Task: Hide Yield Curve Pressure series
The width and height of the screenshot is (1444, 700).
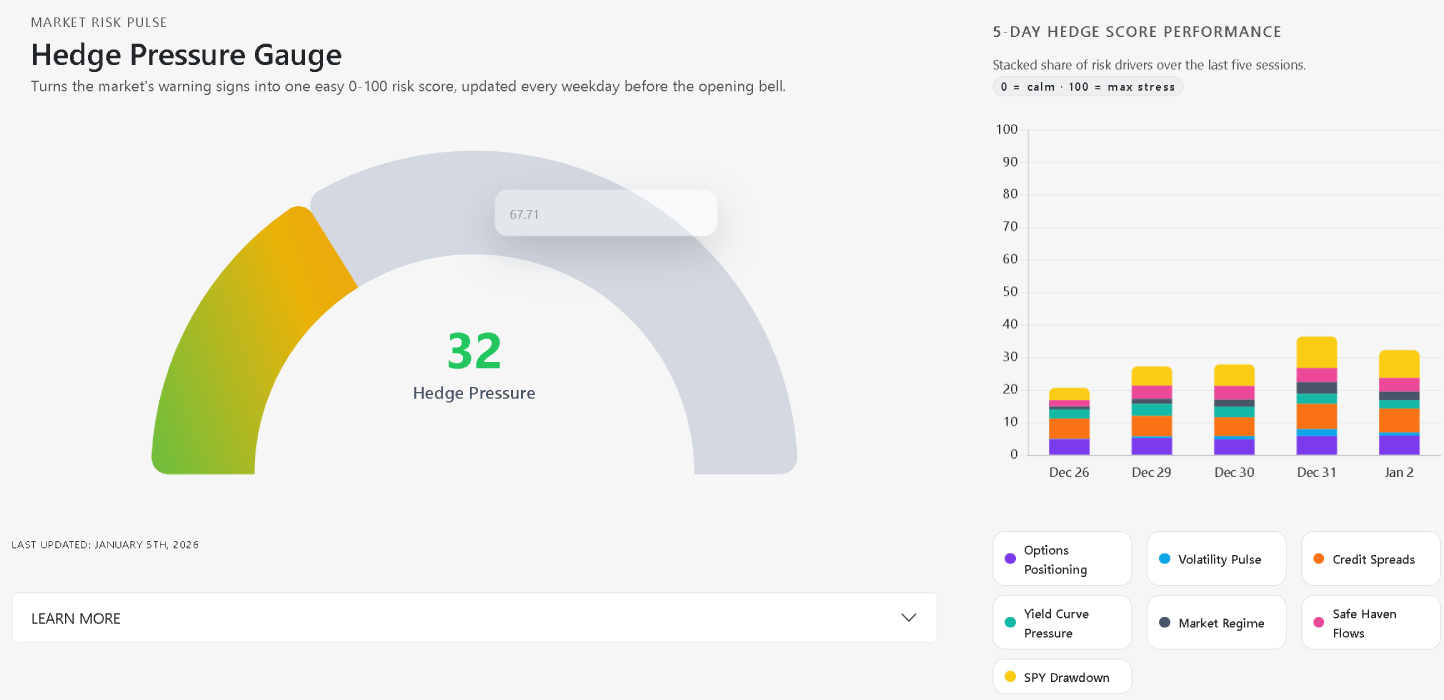Action: (1062, 623)
